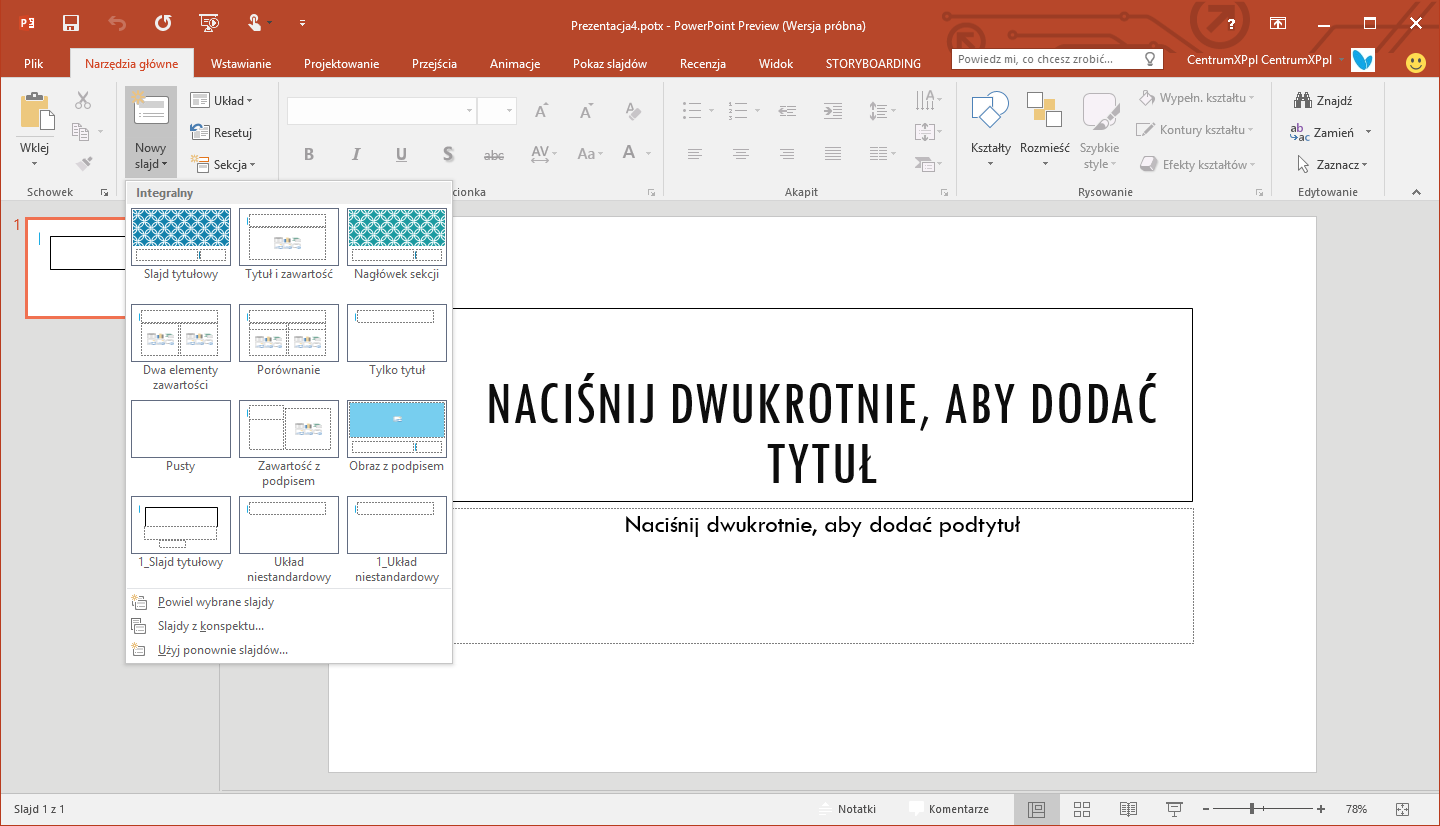The width and height of the screenshot is (1440, 826).
Task: Select slide 1 thumbnail in the panel
Action: point(75,268)
